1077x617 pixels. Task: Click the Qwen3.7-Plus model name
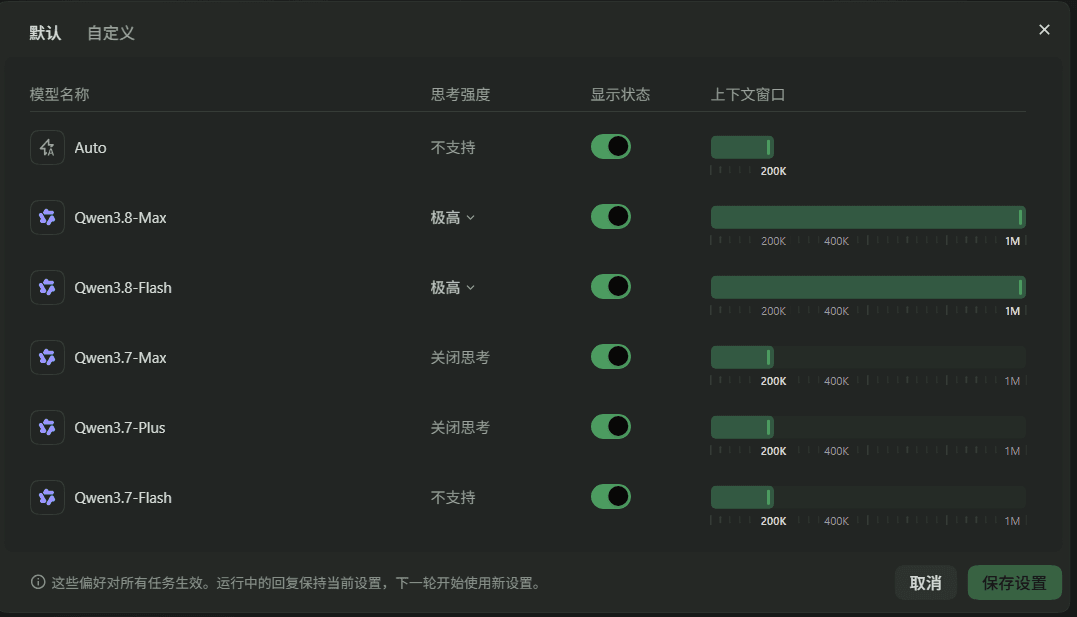pos(120,428)
